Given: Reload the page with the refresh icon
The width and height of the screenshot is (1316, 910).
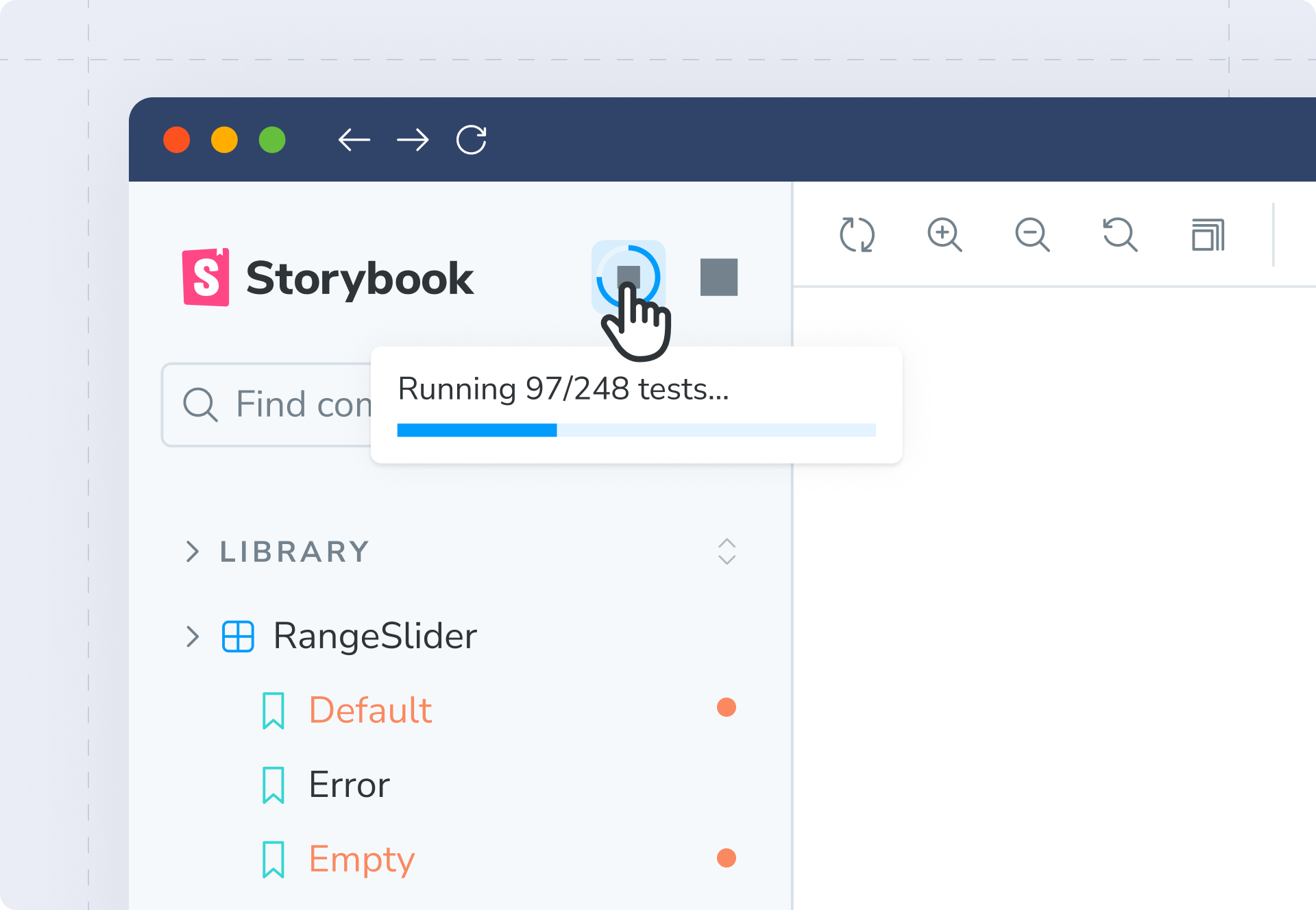Looking at the screenshot, I should tap(472, 140).
